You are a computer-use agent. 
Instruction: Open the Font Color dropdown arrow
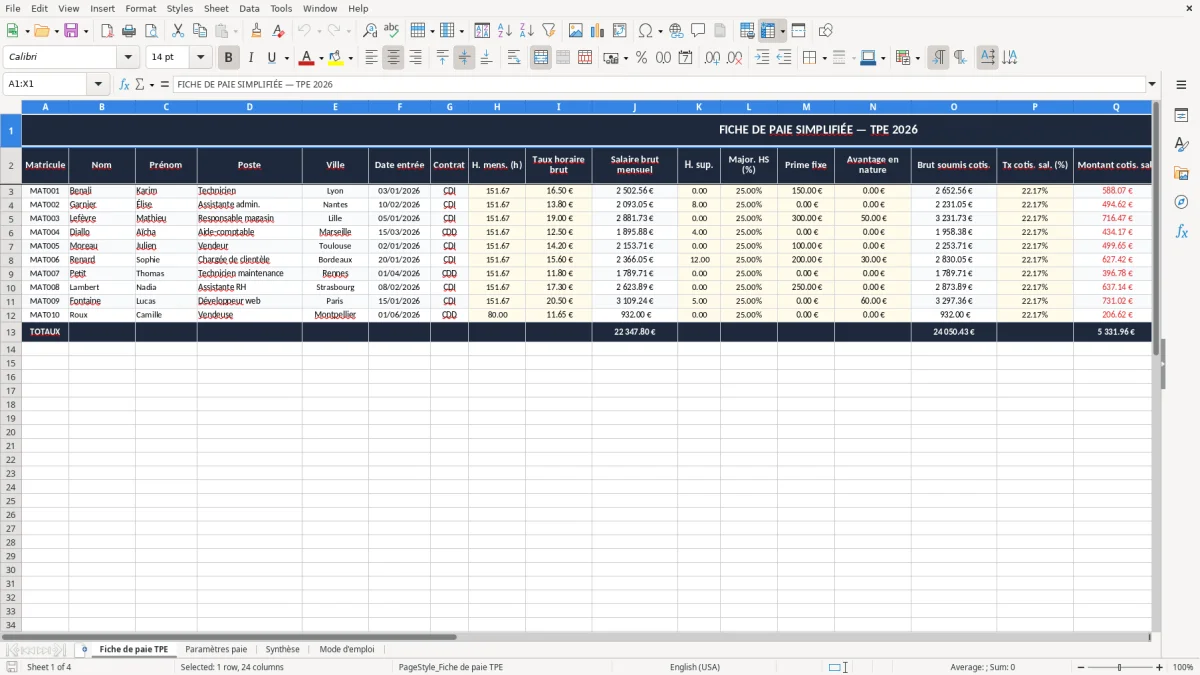(x=321, y=58)
